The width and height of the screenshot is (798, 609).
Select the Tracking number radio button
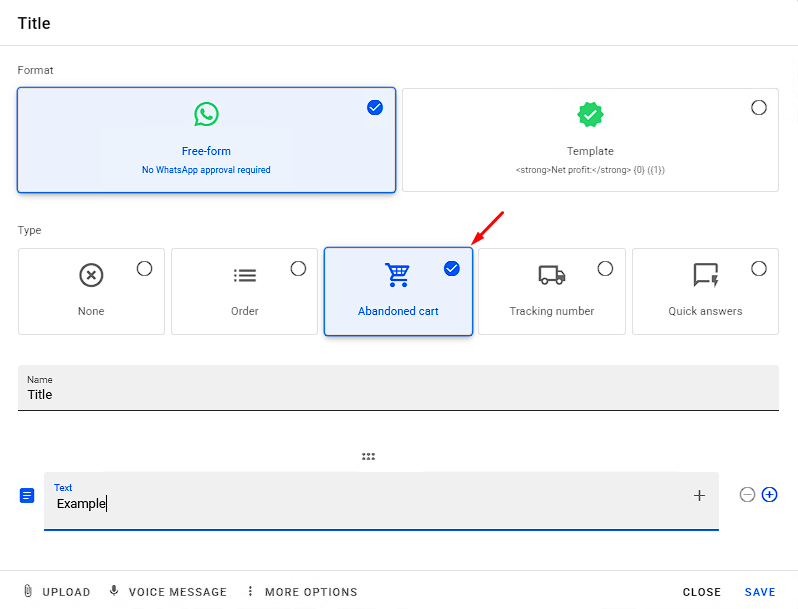(605, 268)
